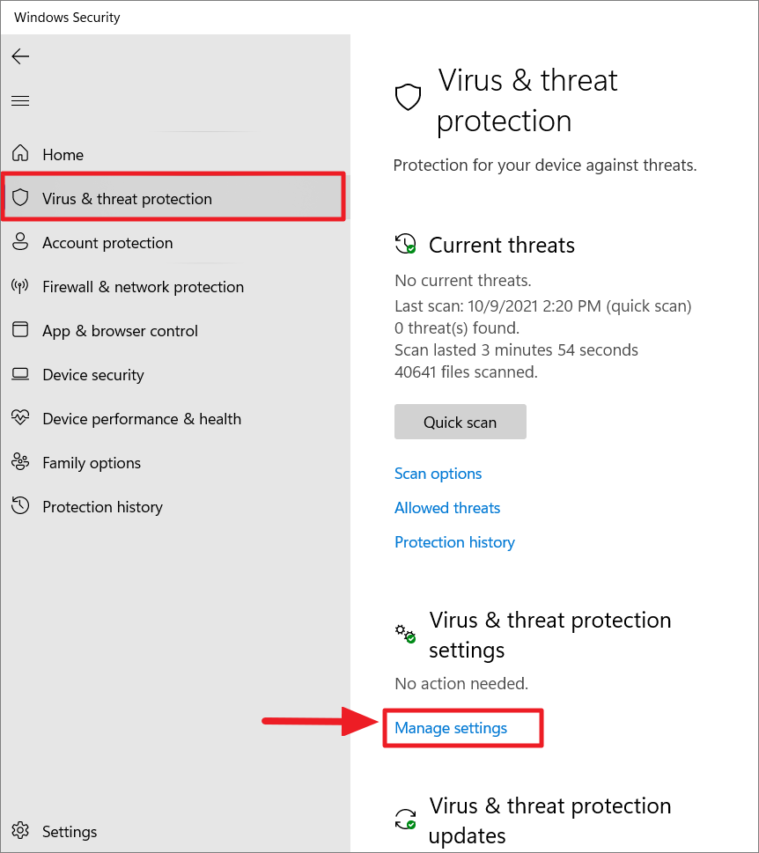This screenshot has width=759, height=853.
Task: Select the Home icon in the sidebar
Action: 21,154
